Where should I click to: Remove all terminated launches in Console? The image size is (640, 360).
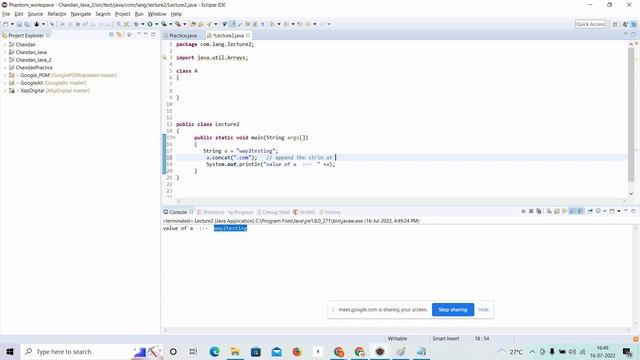pyautogui.click(x=539, y=211)
